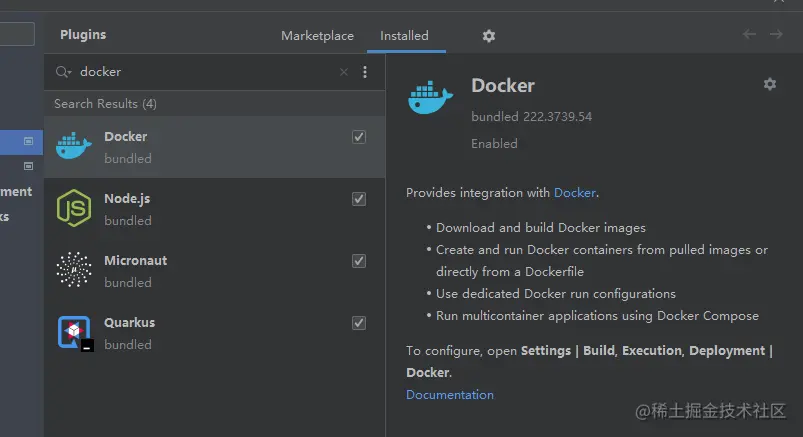Open the Documentation link
The height and width of the screenshot is (437, 803).
449,395
